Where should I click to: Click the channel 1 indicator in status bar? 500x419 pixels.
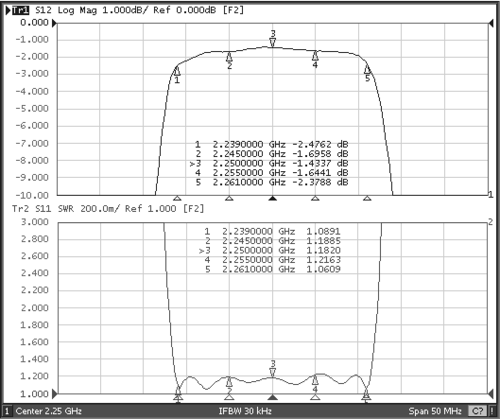(7, 411)
